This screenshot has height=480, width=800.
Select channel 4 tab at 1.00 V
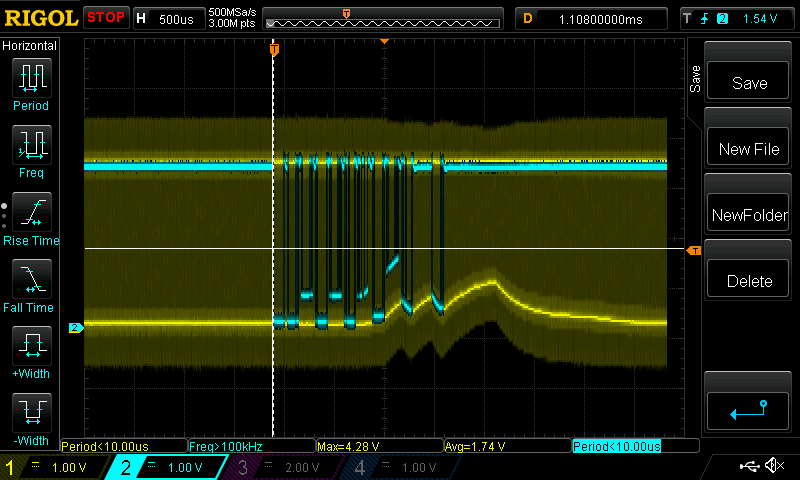pyautogui.click(x=401, y=467)
